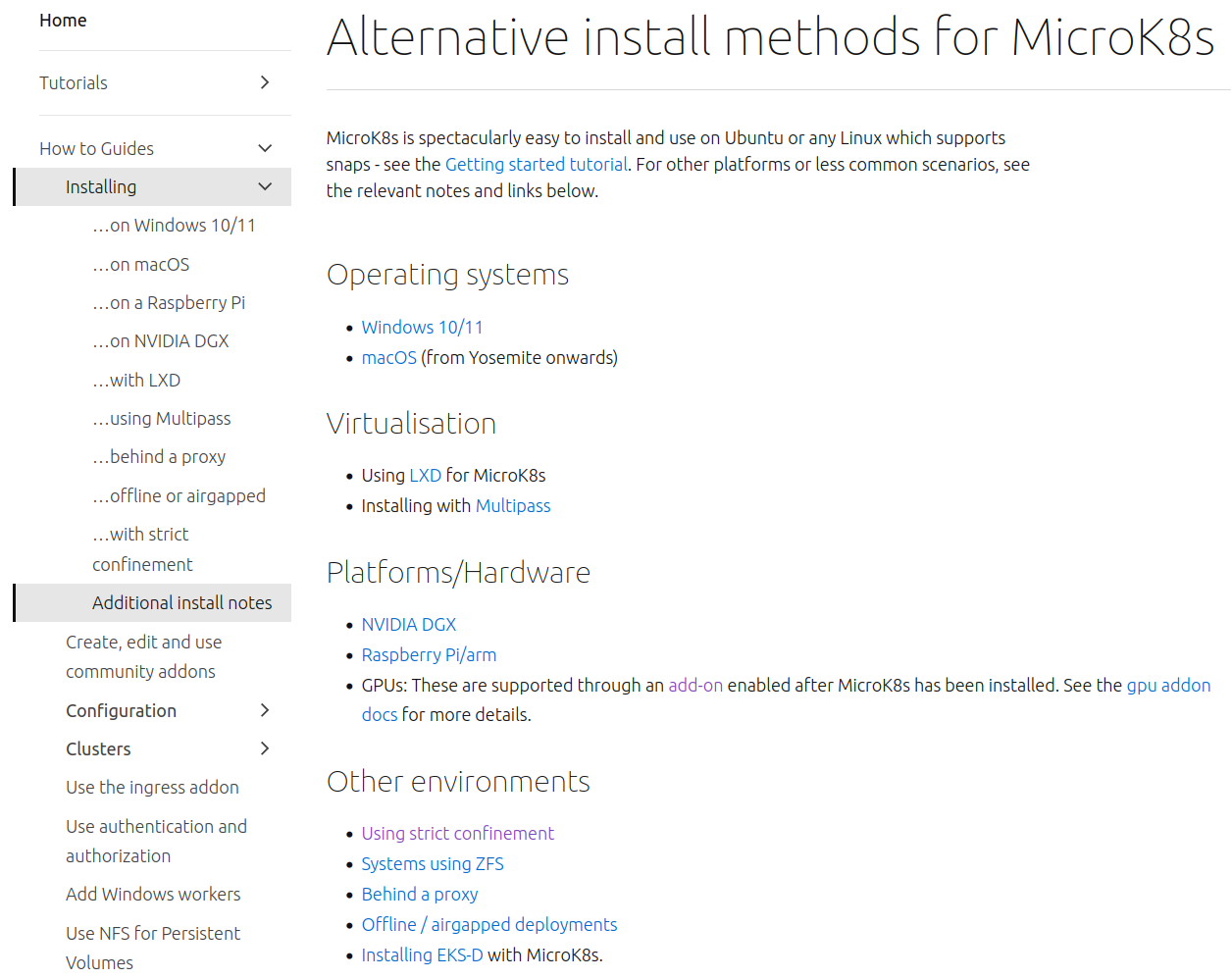The width and height of the screenshot is (1232, 979).
Task: Open the macOS installation link
Action: [388, 357]
